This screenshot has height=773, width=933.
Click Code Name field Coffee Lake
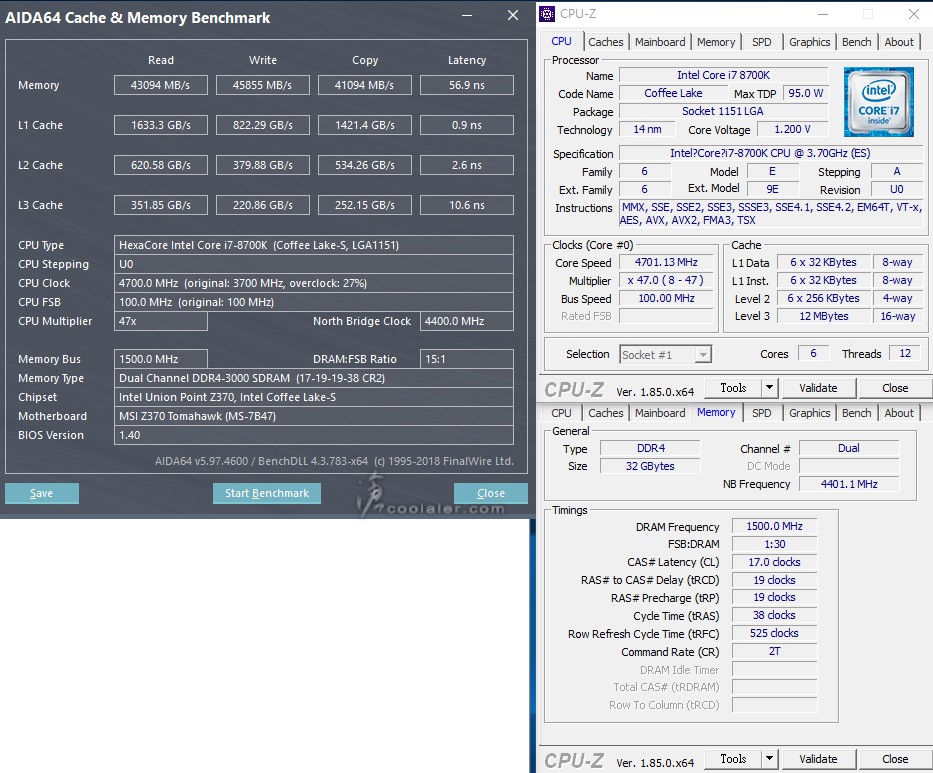[x=673, y=93]
